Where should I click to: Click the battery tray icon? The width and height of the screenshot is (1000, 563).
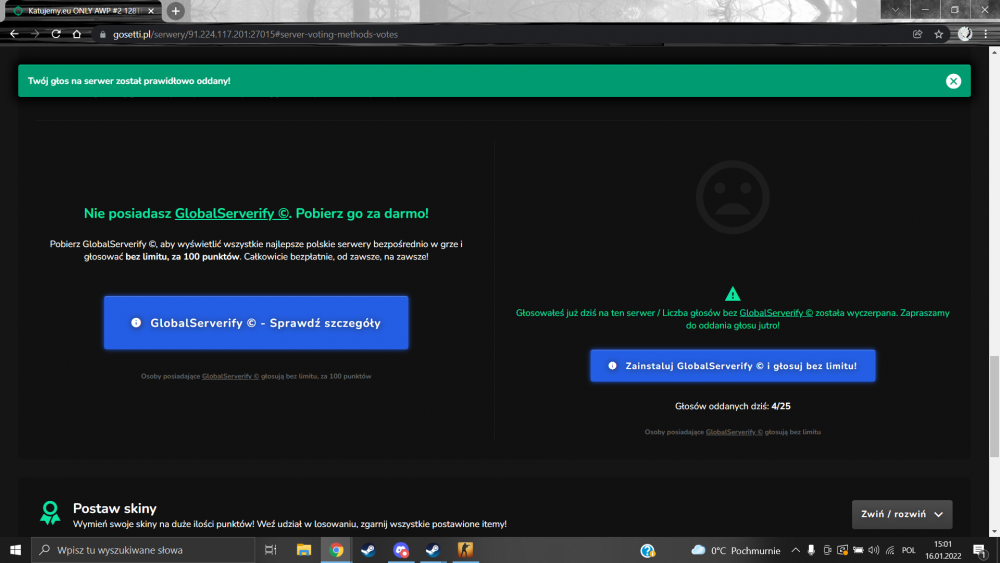(858, 550)
